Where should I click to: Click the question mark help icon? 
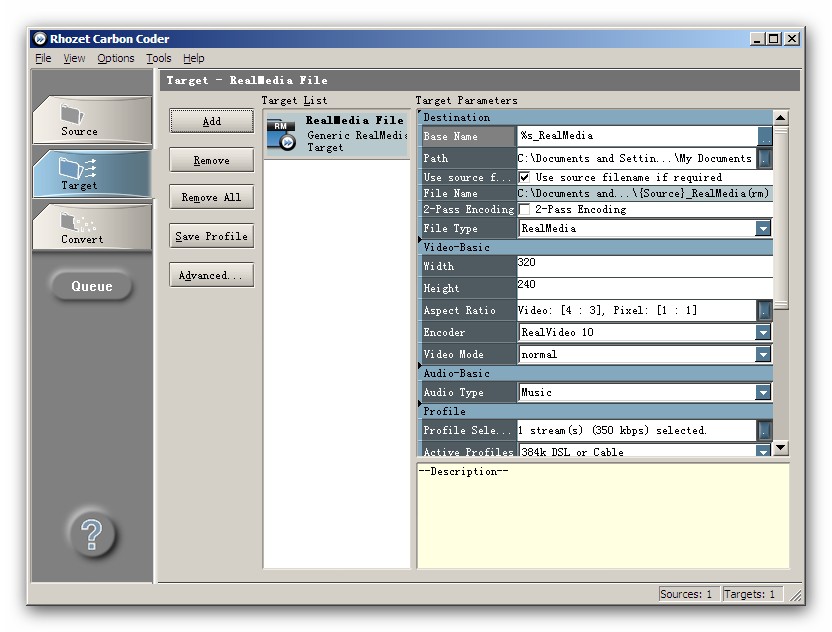(x=91, y=535)
